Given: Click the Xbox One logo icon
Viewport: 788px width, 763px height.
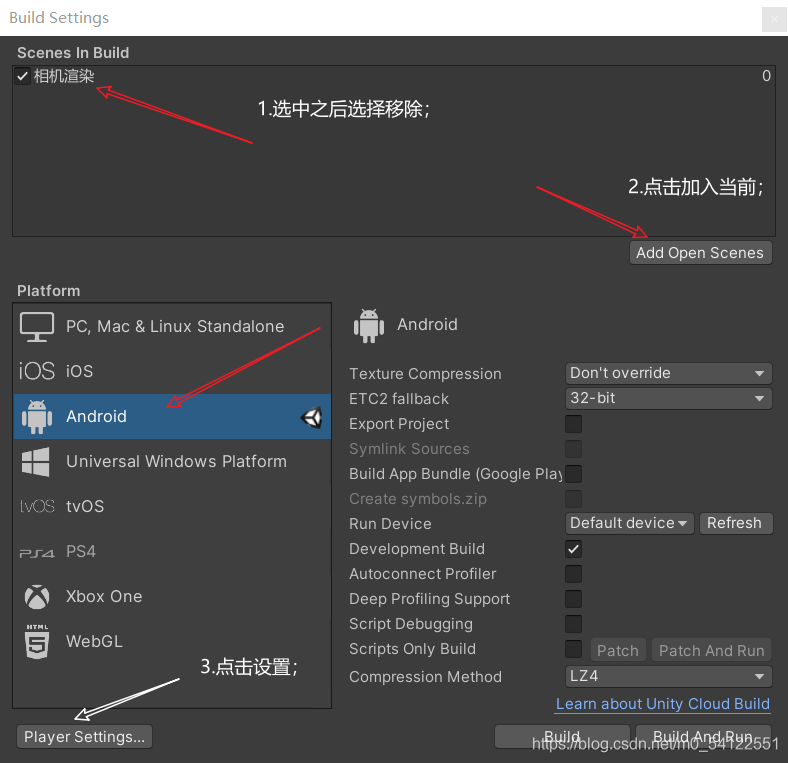Looking at the screenshot, I should (x=37, y=597).
